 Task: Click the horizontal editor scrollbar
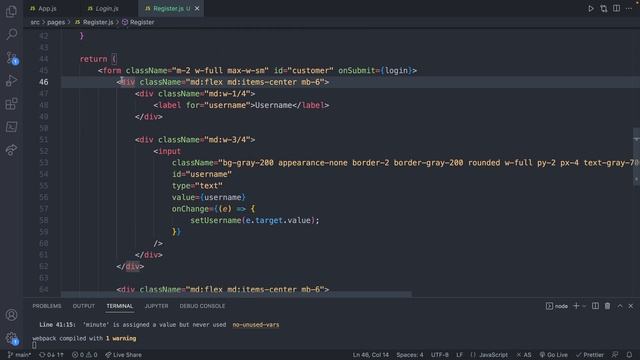click(x=236, y=294)
